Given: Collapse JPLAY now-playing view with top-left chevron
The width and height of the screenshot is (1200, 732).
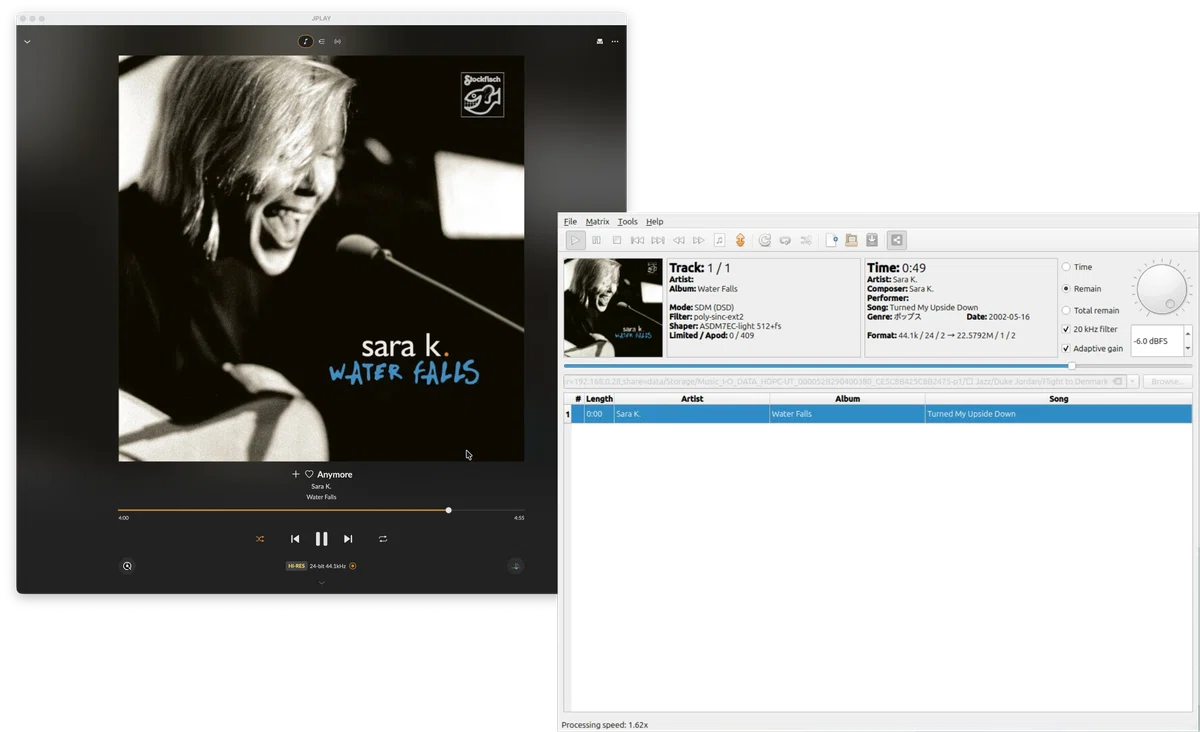Looking at the screenshot, I should [27, 42].
